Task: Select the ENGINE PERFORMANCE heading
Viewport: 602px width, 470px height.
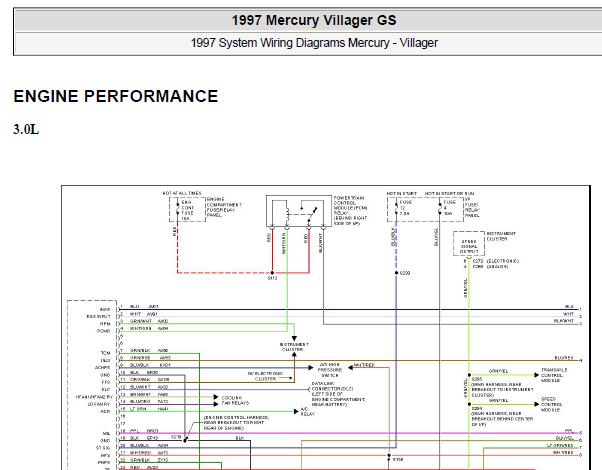Action: [x=116, y=96]
